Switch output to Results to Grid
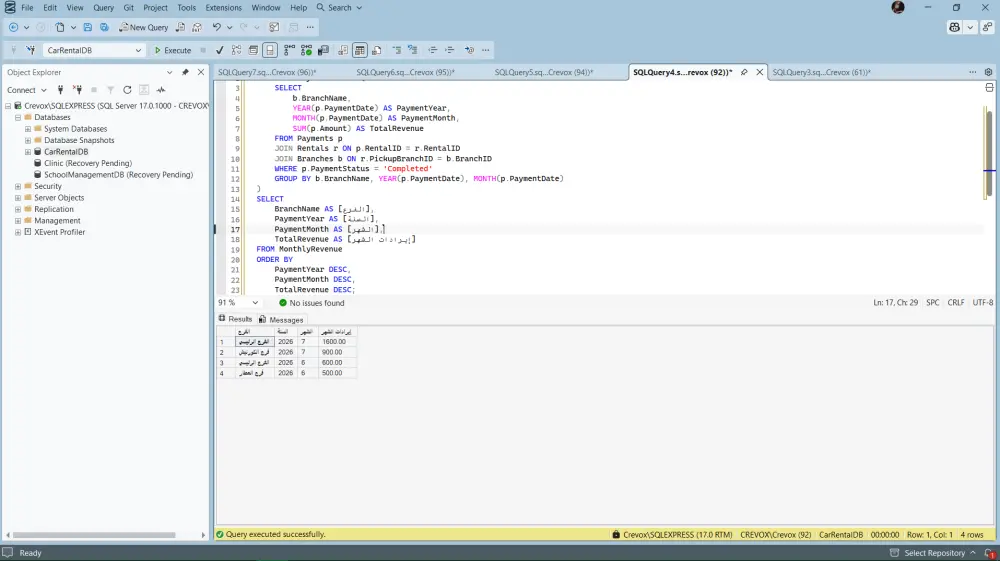This screenshot has height=561, width=1000. pos(360,50)
